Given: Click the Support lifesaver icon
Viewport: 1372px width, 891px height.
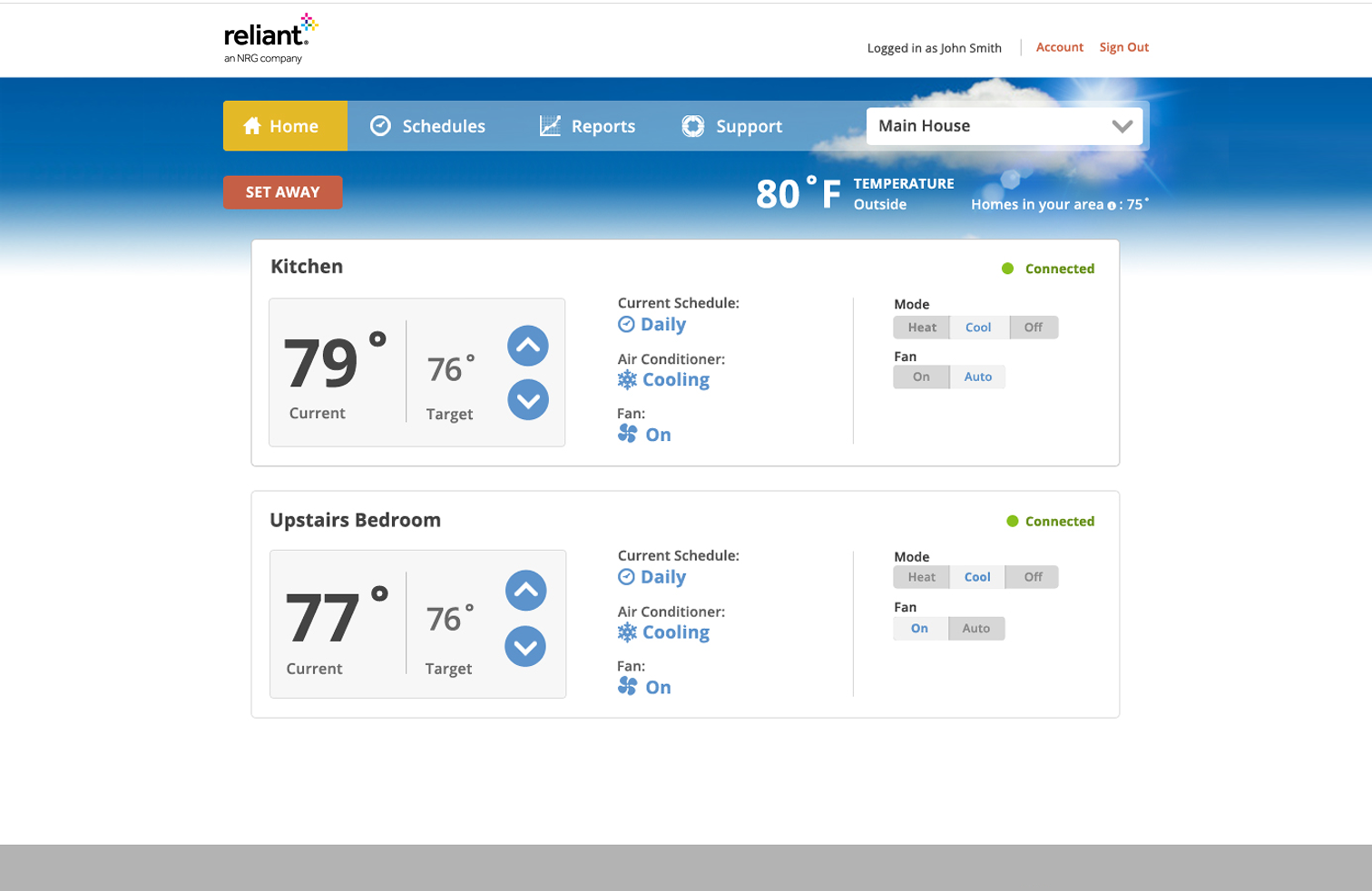Looking at the screenshot, I should [693, 126].
